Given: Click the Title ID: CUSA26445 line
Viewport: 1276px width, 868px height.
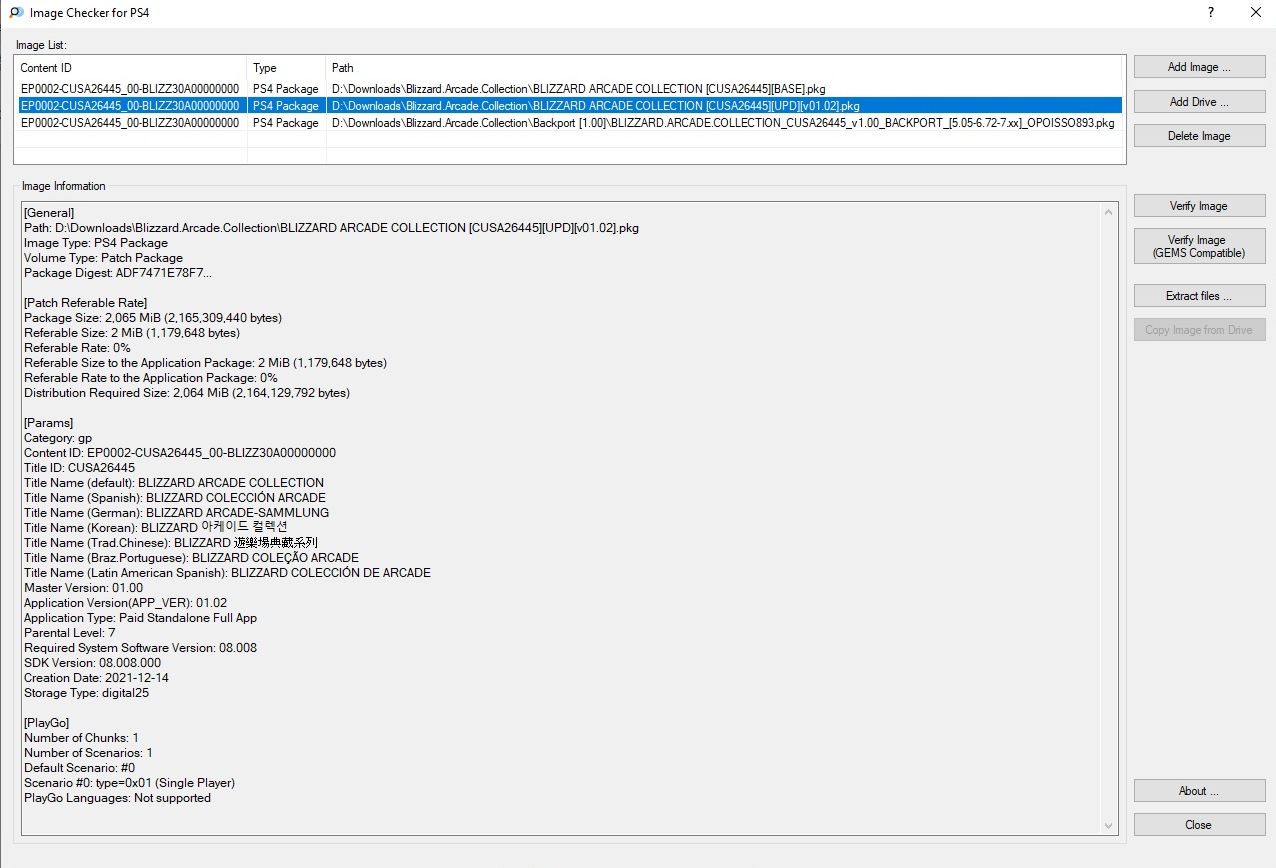Looking at the screenshot, I should [80, 468].
